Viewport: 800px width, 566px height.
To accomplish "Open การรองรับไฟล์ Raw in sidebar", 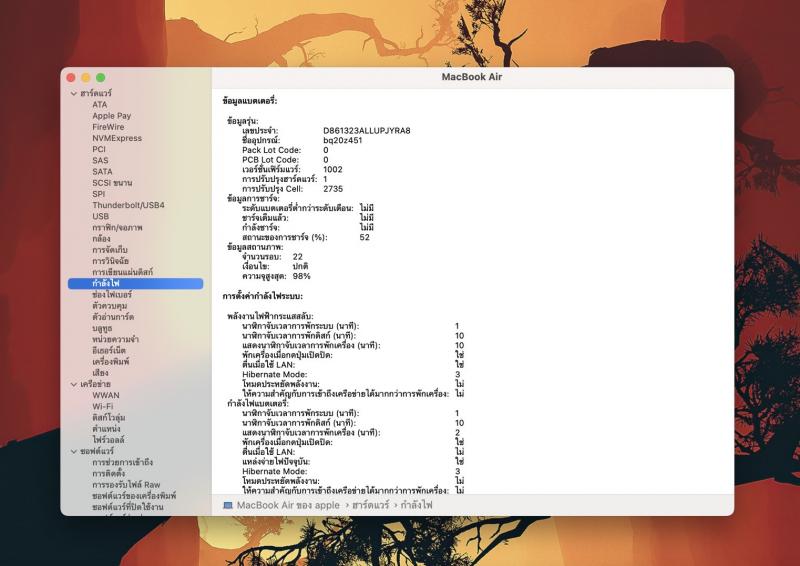I will click(x=126, y=484).
